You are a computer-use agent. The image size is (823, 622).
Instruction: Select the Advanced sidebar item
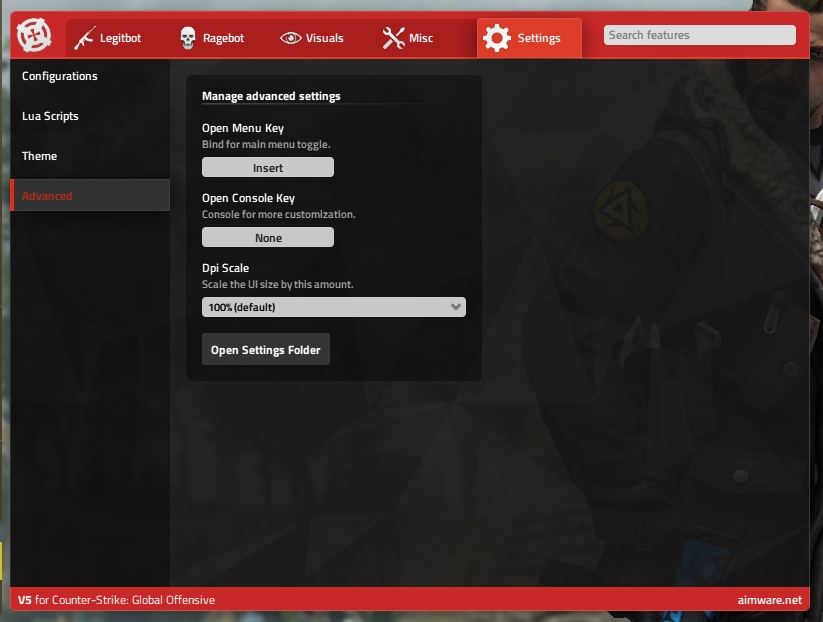click(x=47, y=196)
